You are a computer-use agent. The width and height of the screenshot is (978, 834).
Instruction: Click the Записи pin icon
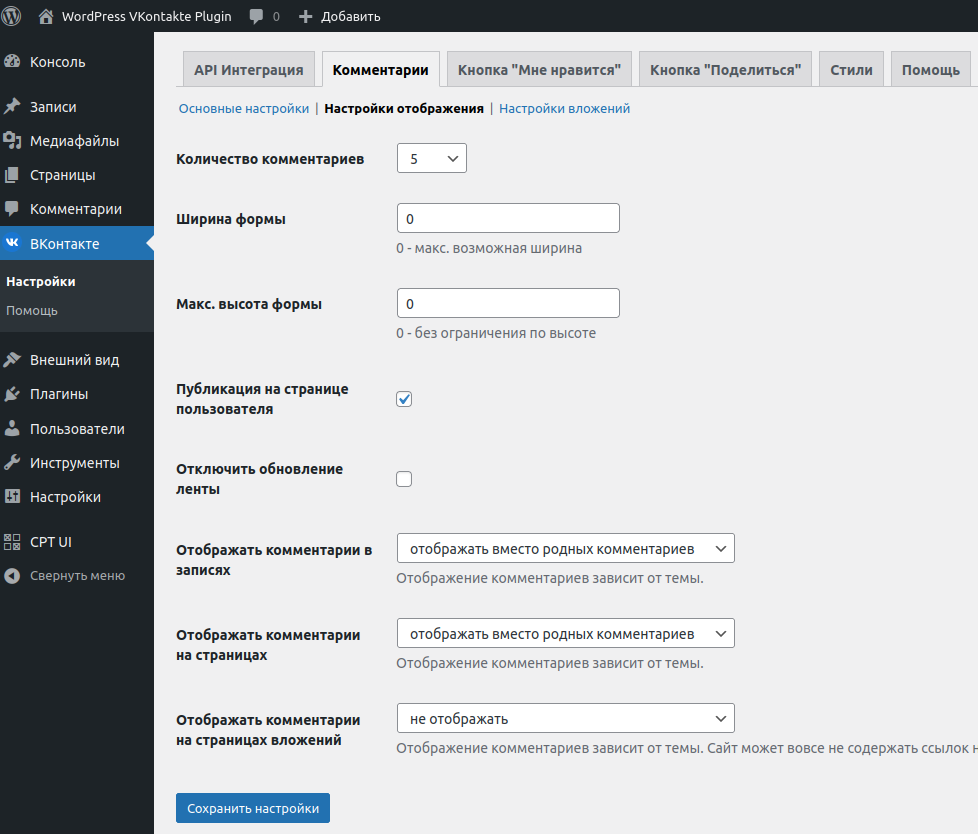coord(12,106)
